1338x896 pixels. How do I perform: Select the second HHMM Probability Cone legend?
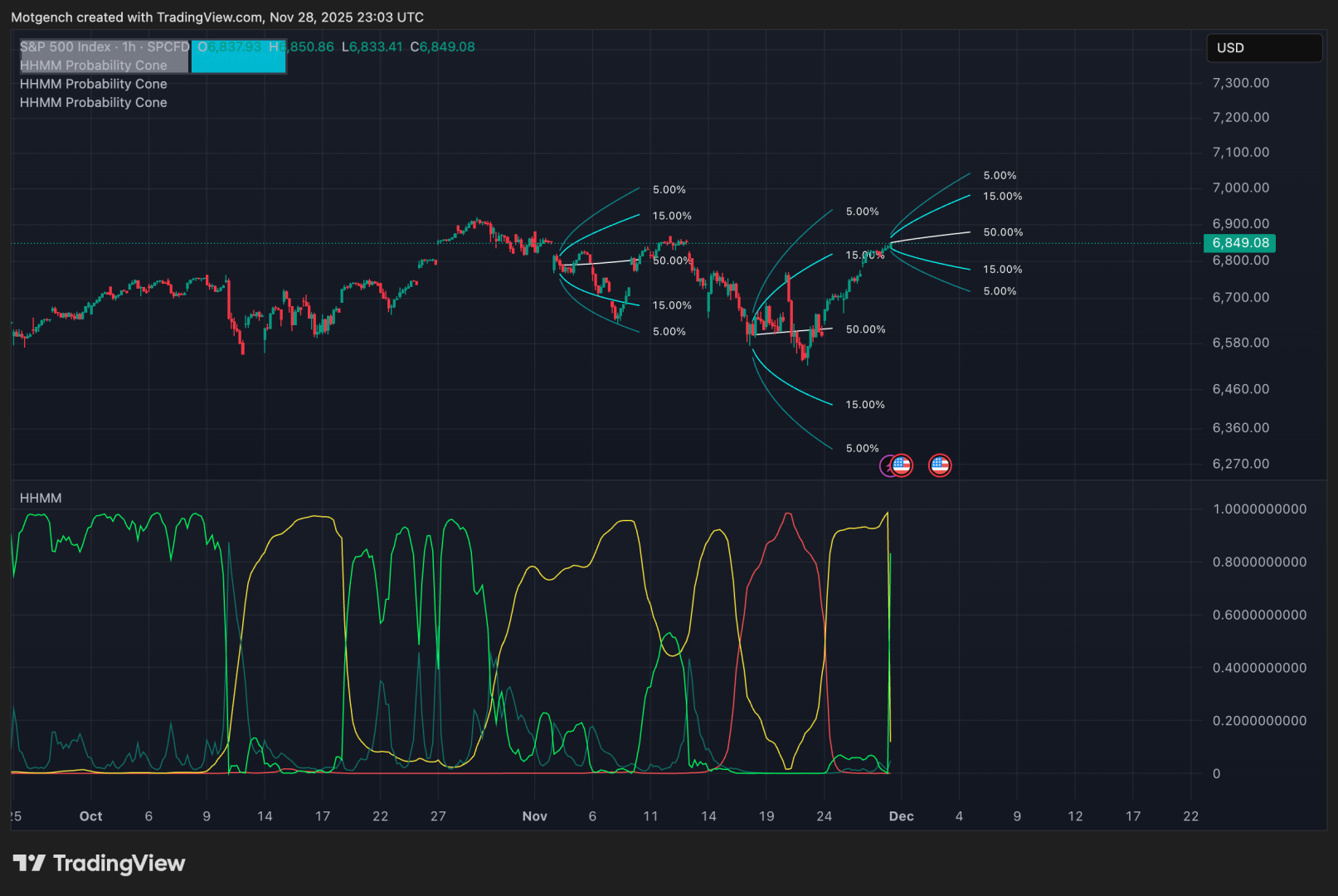pos(93,84)
